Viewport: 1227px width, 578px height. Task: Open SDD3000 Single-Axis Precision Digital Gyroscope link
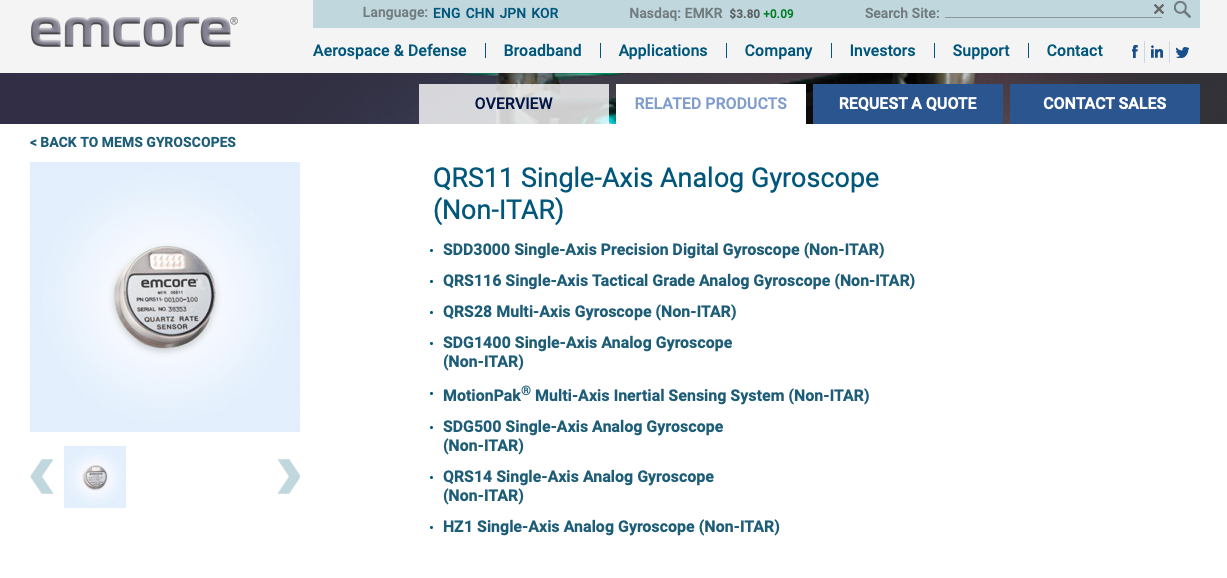(664, 250)
